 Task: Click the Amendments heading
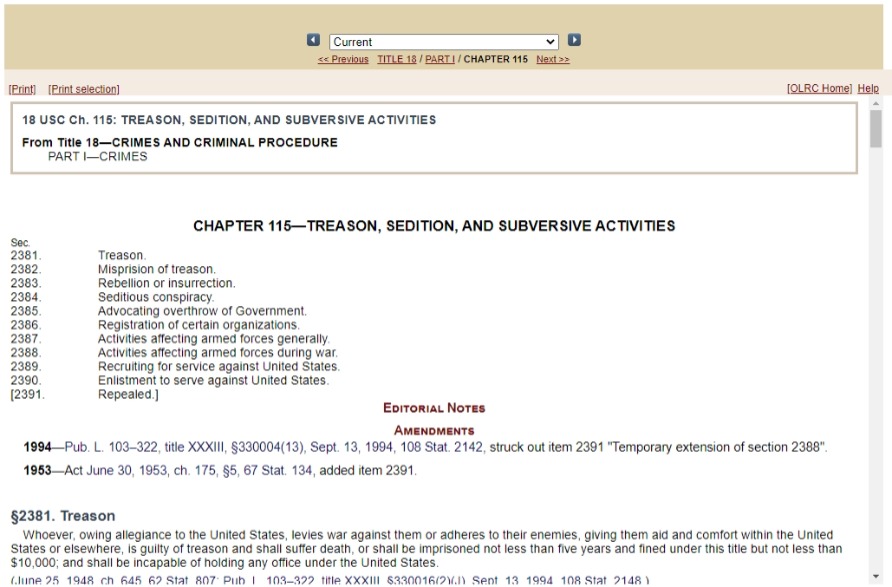[x=434, y=431]
